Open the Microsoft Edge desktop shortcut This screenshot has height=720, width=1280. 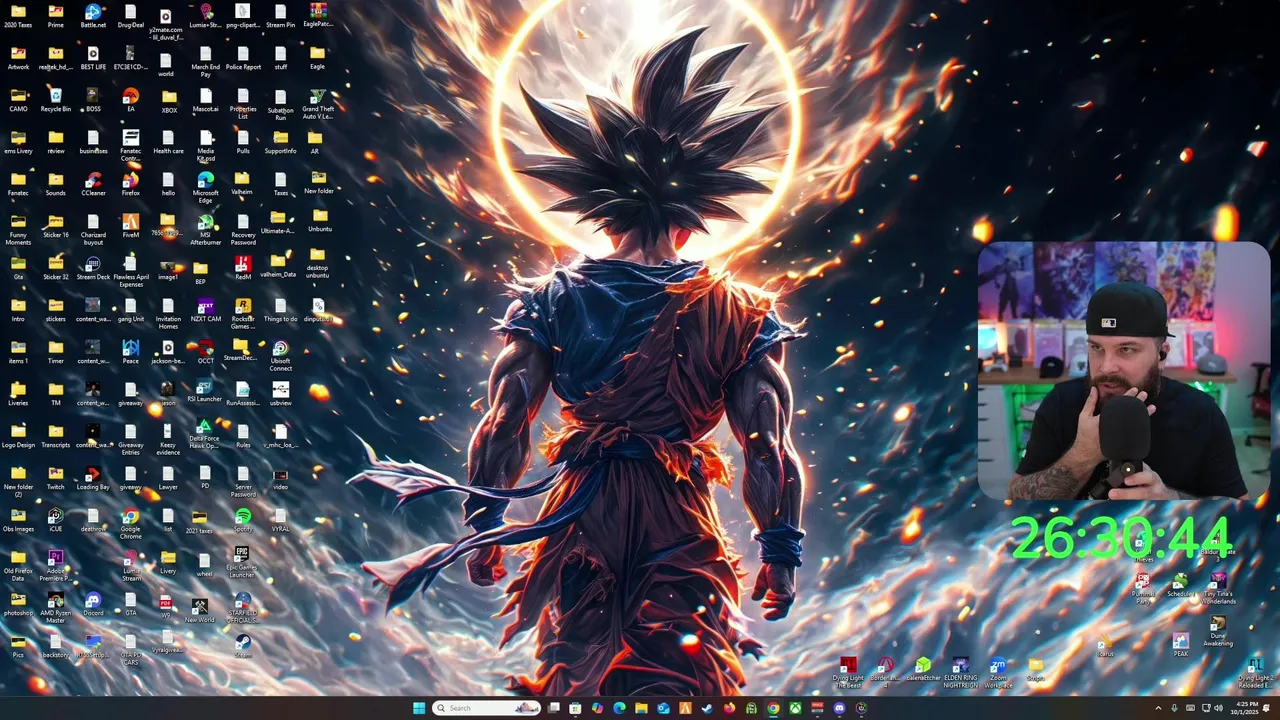(x=206, y=186)
